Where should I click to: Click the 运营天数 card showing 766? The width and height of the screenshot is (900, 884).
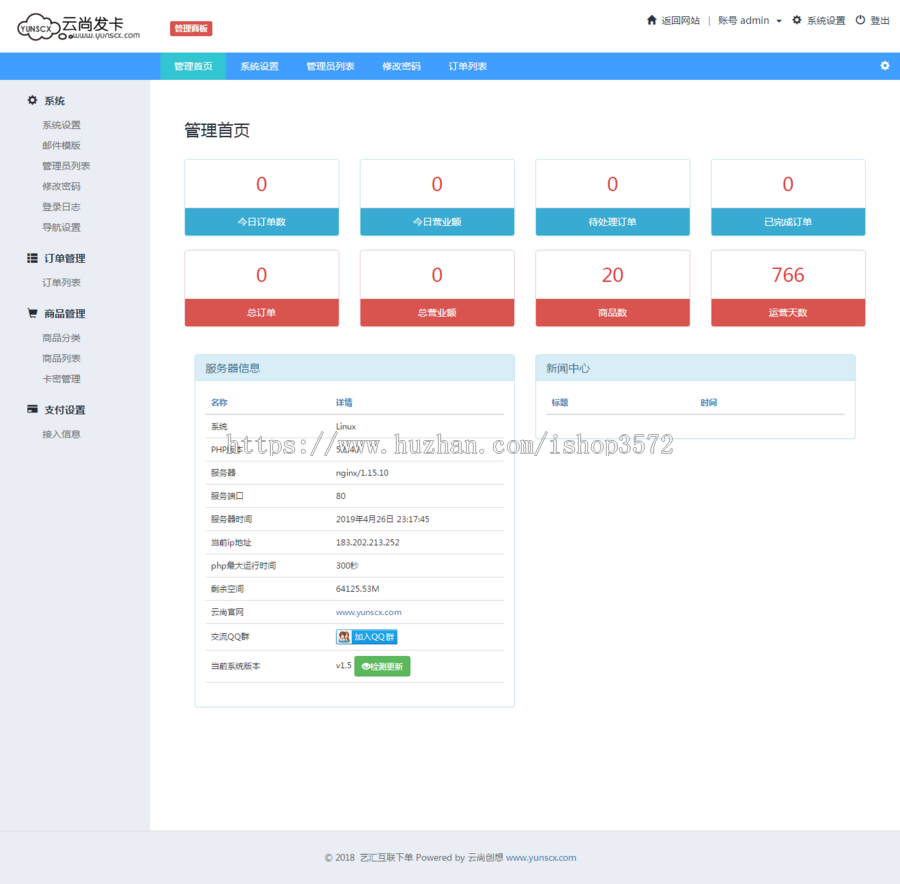788,288
